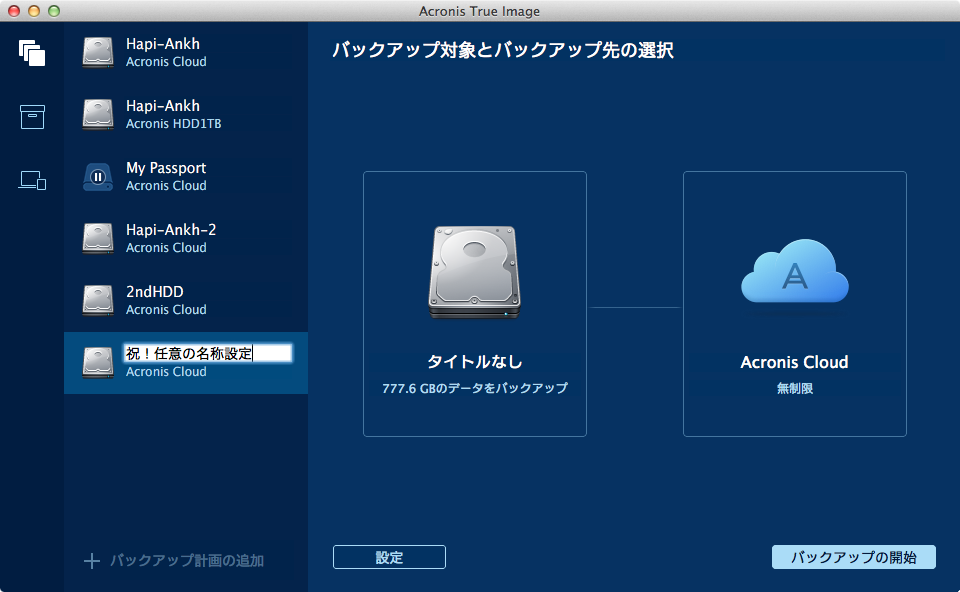The height and width of the screenshot is (592, 960).
Task: Open the Archive section icon in sidebar
Action: pos(32,116)
